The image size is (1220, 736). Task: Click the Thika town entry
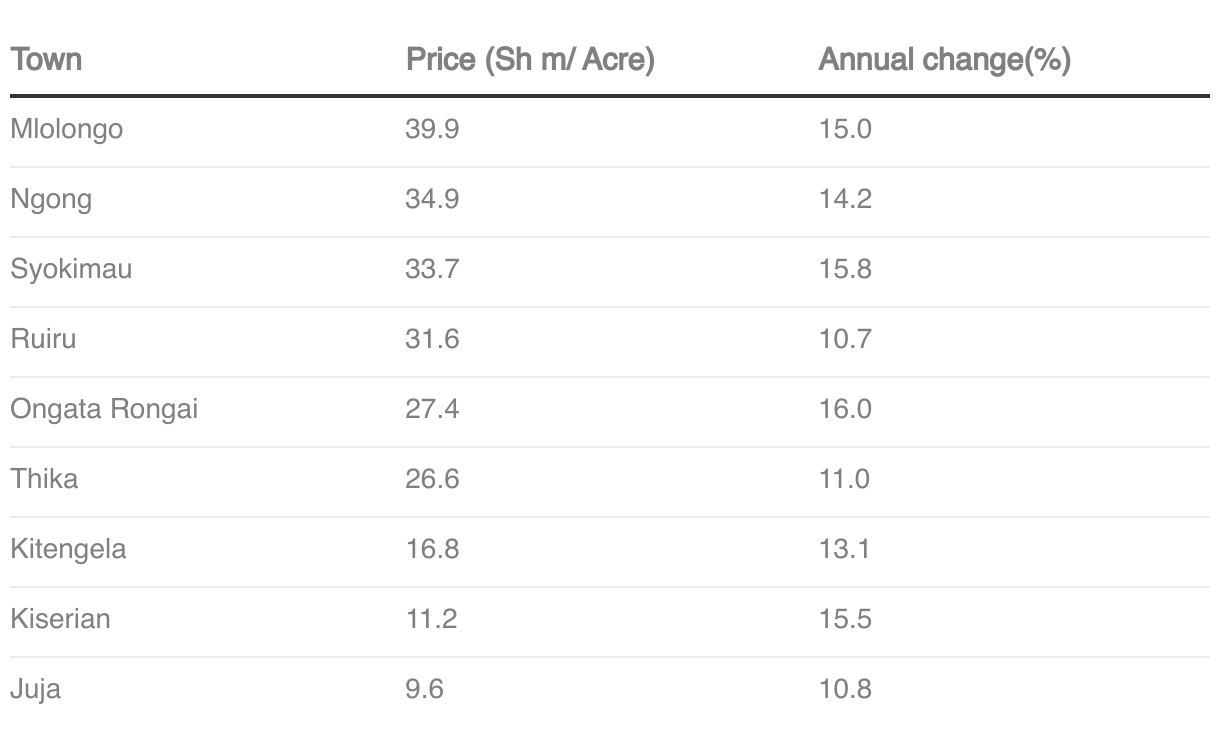[x=44, y=479]
